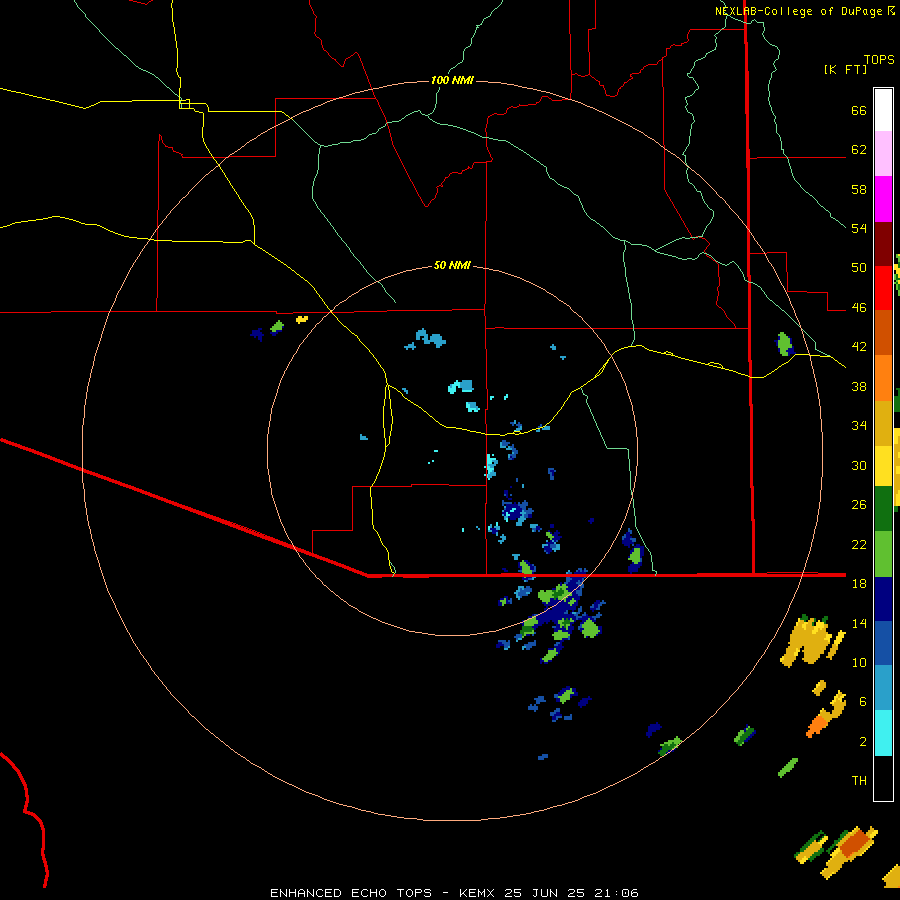Click the 46 legend value
This screenshot has height=900, width=900.
[859, 308]
